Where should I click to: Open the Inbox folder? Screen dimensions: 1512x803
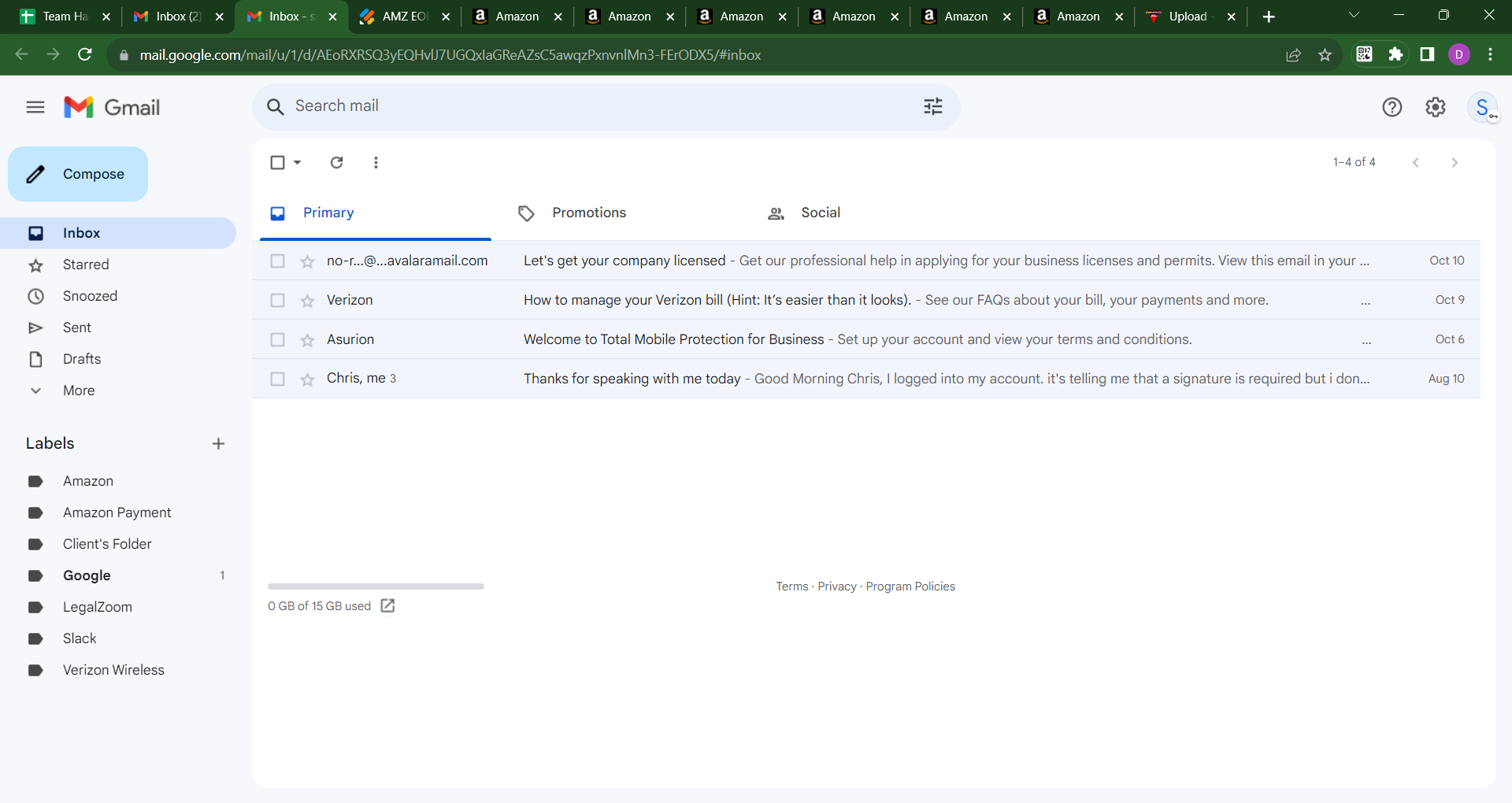[118, 233]
